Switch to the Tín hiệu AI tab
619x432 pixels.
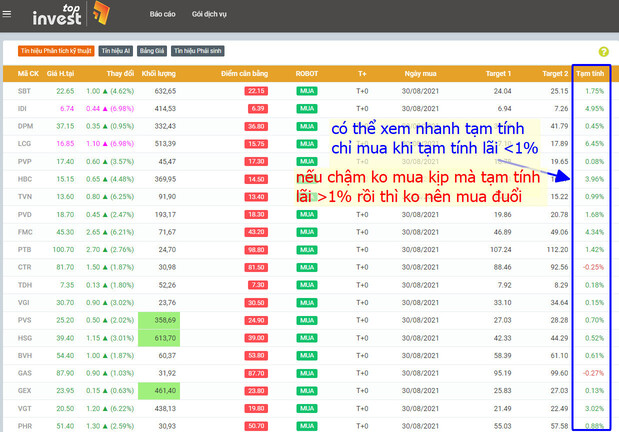point(116,50)
